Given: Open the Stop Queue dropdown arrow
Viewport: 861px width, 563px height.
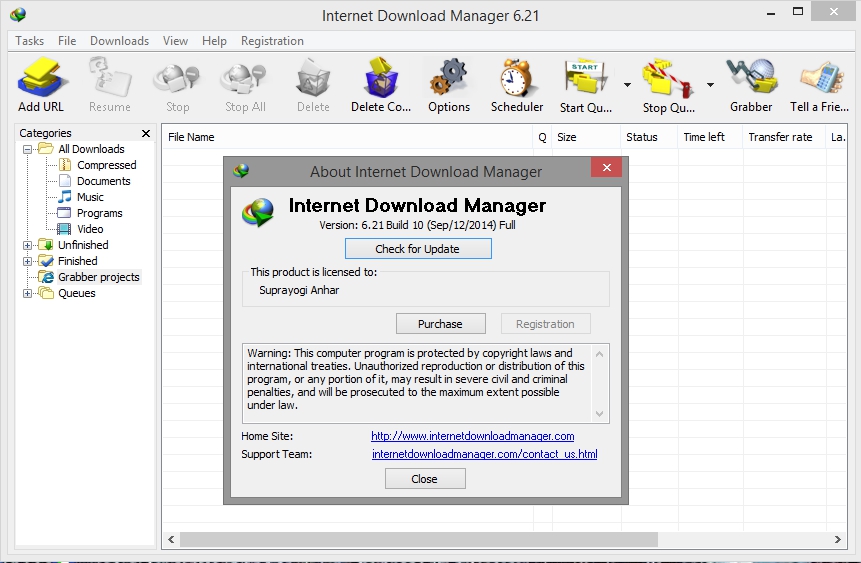Looking at the screenshot, I should pos(710,85).
